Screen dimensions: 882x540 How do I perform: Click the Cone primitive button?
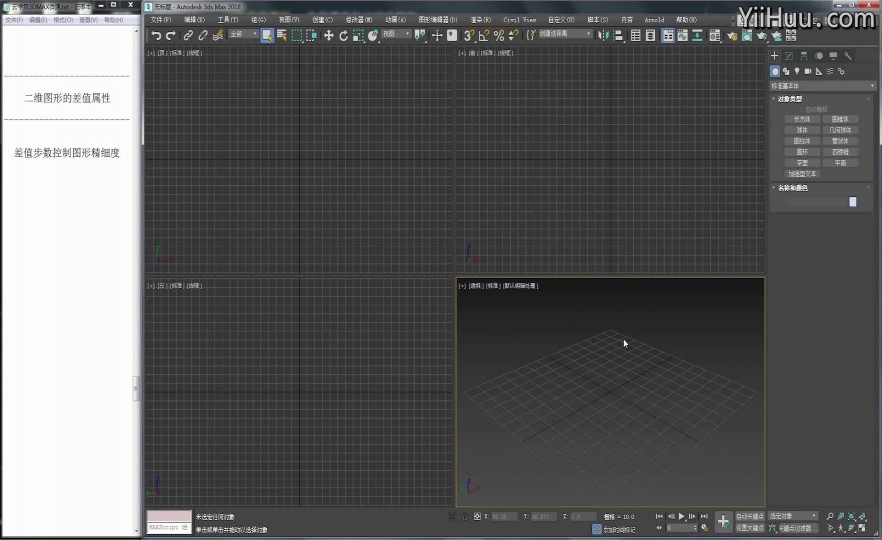840,119
